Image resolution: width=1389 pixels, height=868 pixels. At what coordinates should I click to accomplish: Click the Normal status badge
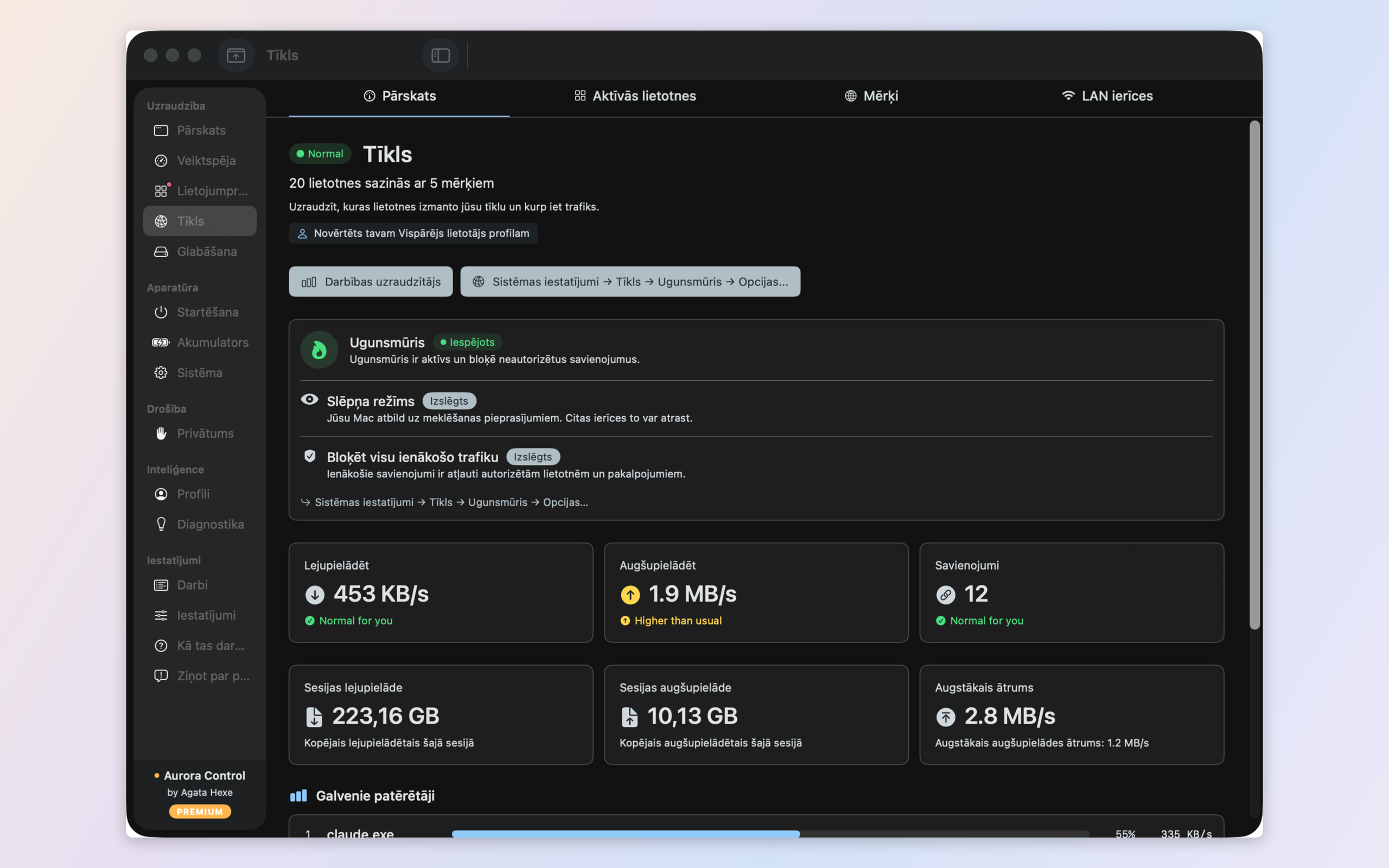320,154
